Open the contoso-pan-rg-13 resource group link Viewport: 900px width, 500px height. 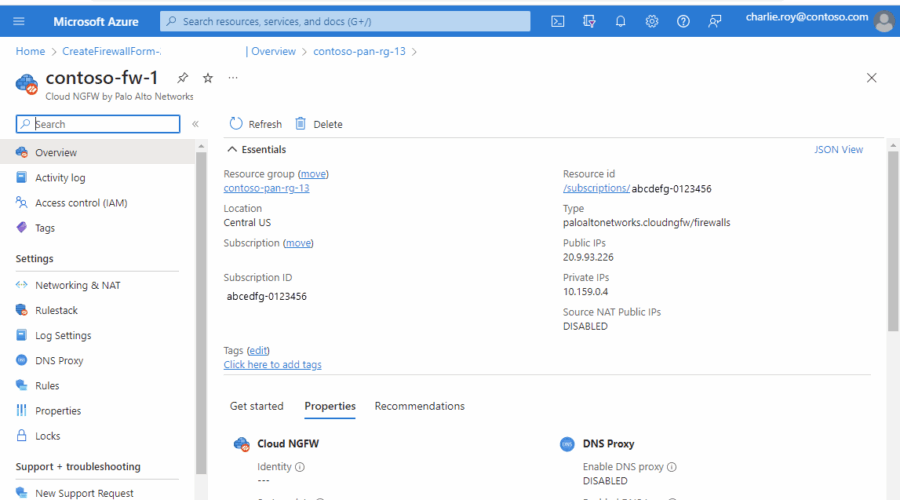pos(266,188)
